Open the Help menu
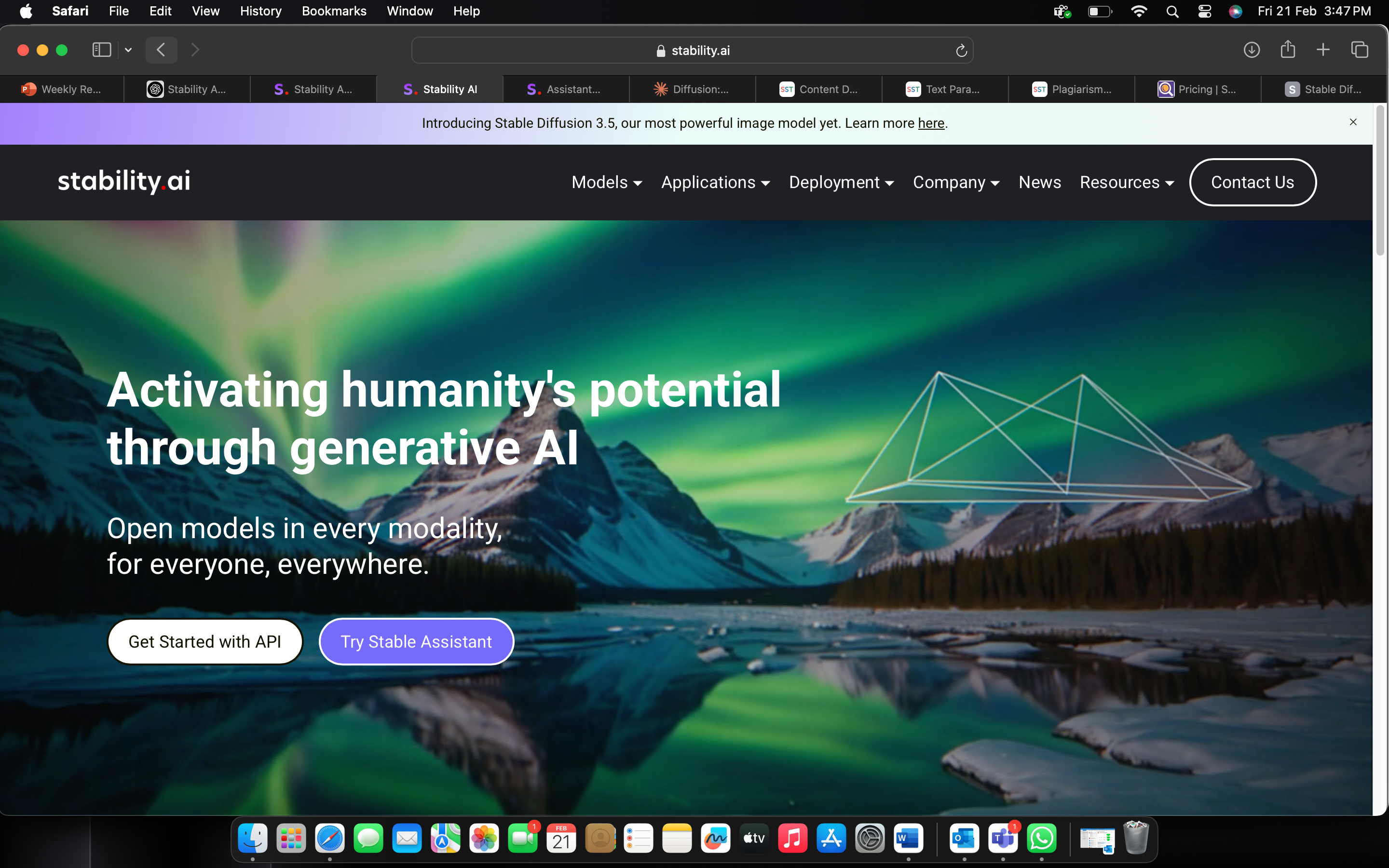This screenshot has height=868, width=1389. (466, 12)
